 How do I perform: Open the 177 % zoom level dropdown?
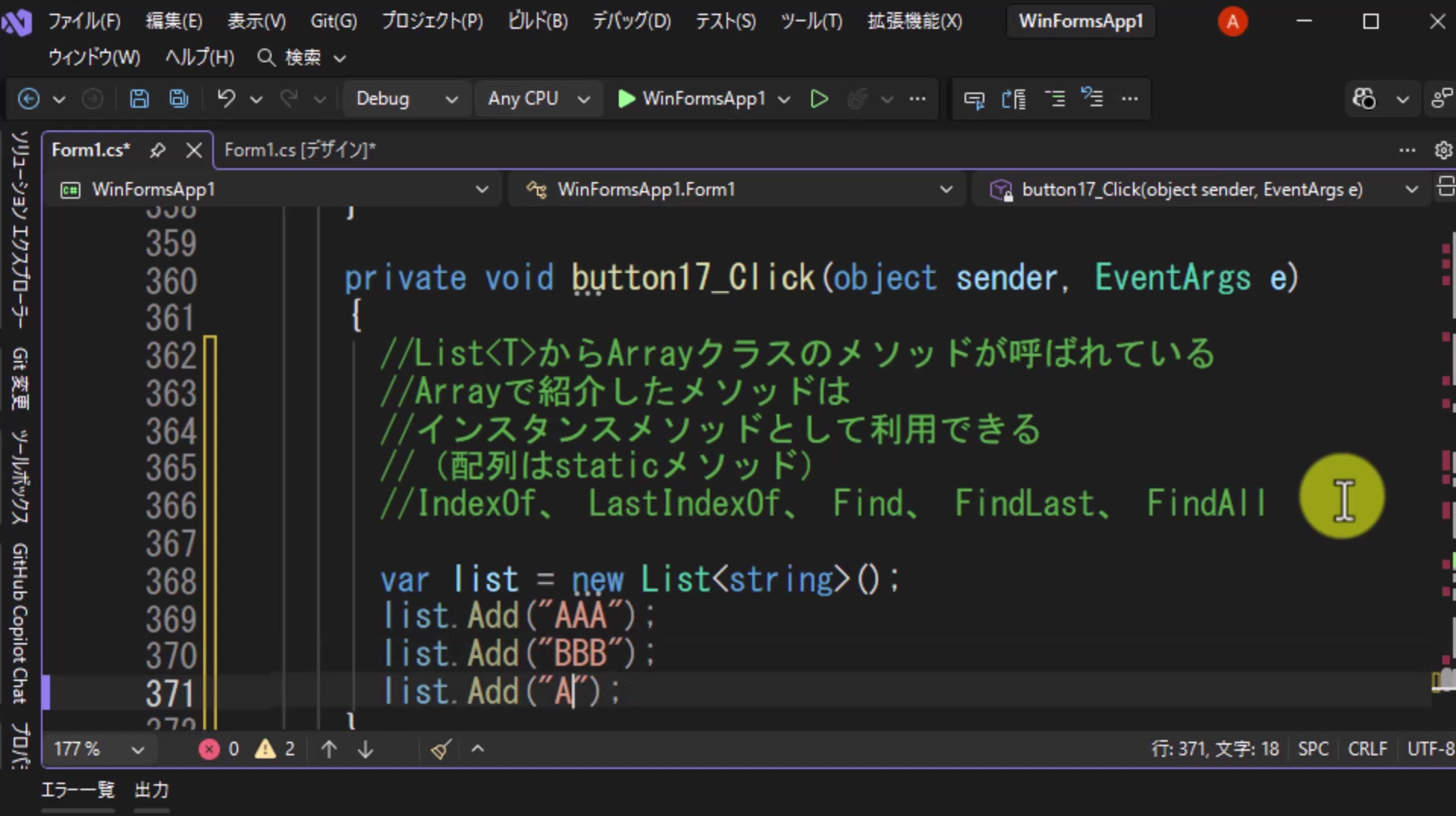point(99,749)
